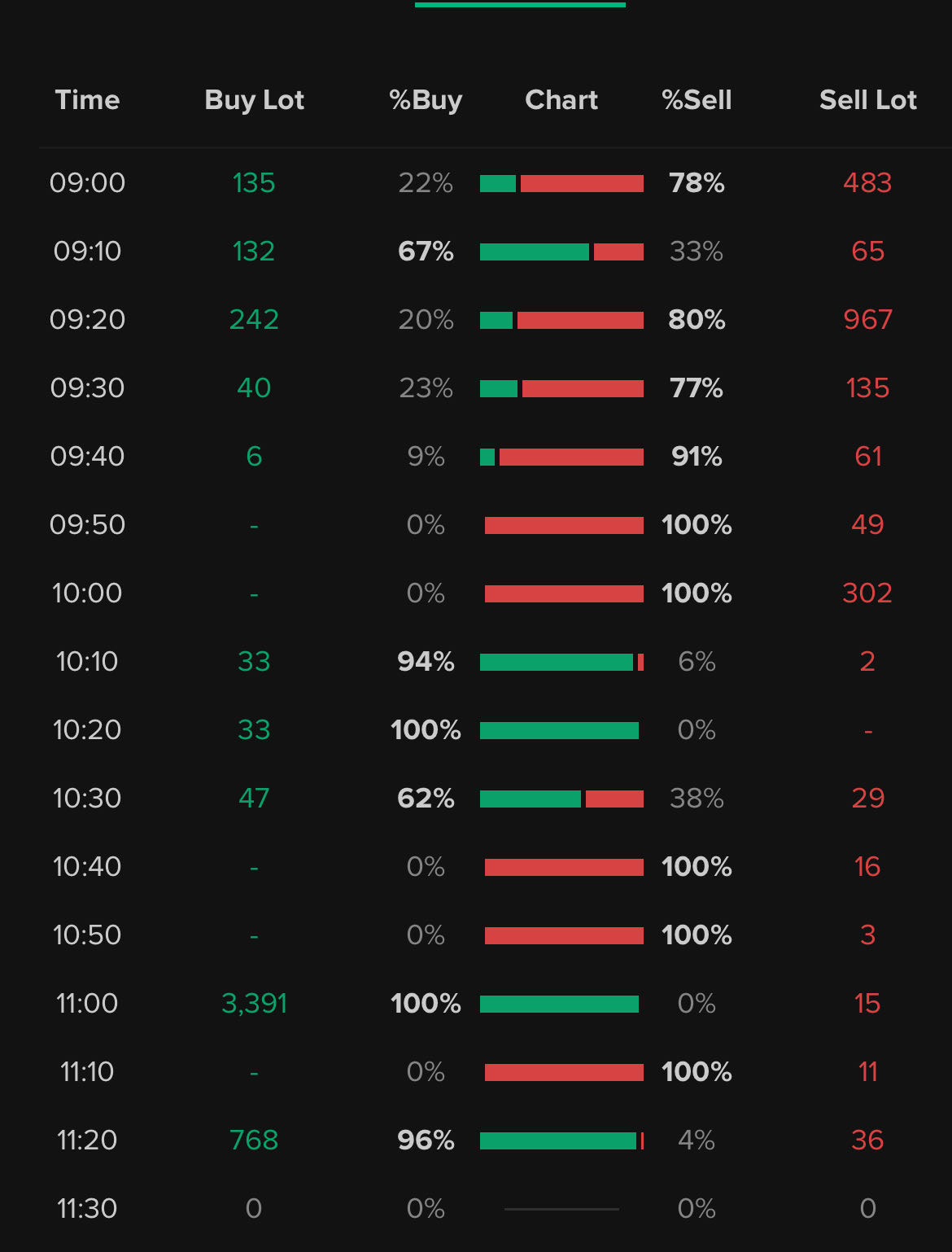Click the %Sell column header

pyautogui.click(x=697, y=100)
